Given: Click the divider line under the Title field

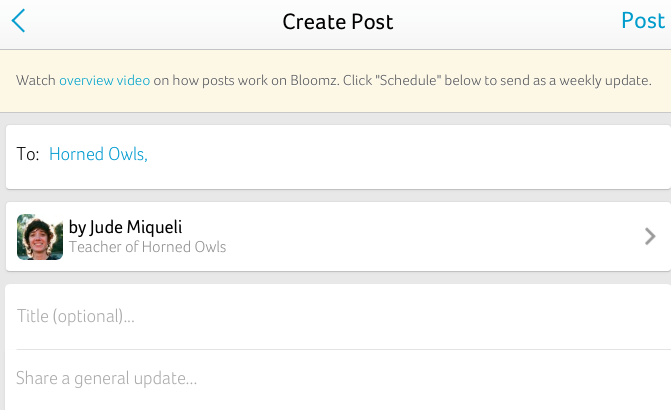Looking at the screenshot, I should coord(343,349).
